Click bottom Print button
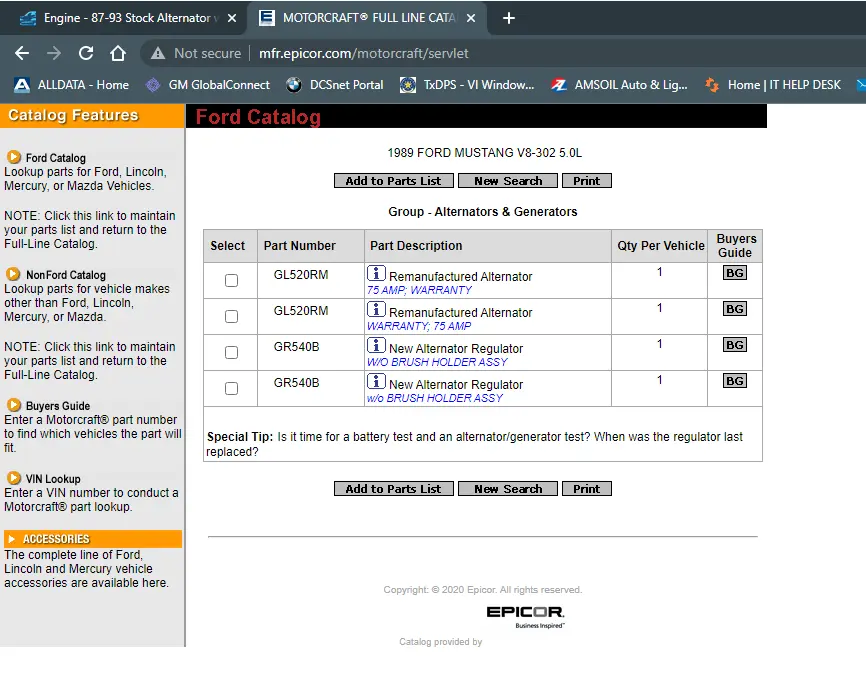The width and height of the screenshot is (866, 691). click(x=587, y=489)
